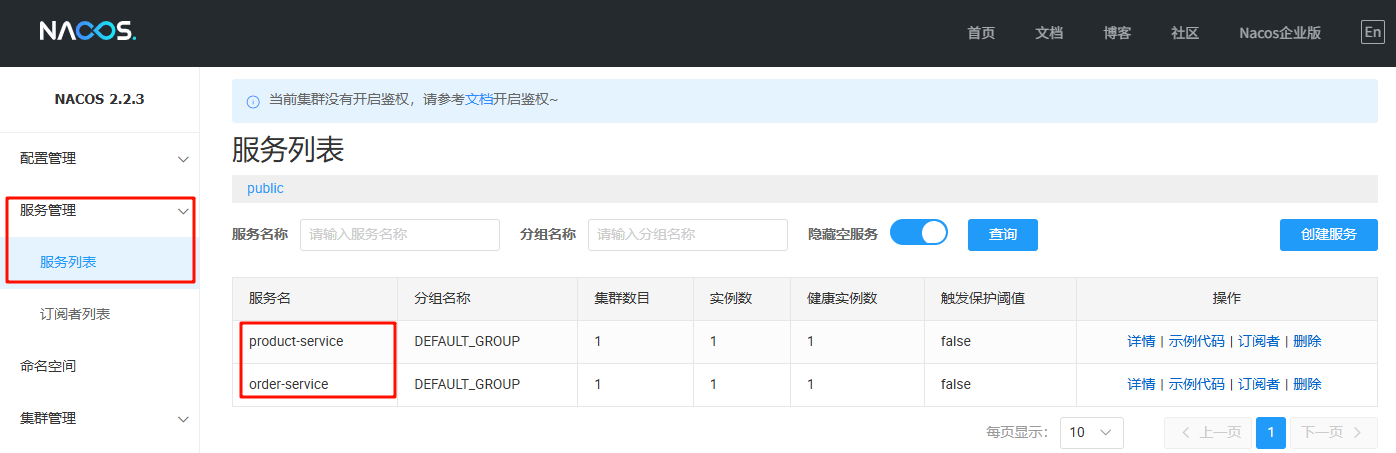Open 命名空间 in the sidebar
Image resolution: width=1396 pixels, height=453 pixels.
100,366
